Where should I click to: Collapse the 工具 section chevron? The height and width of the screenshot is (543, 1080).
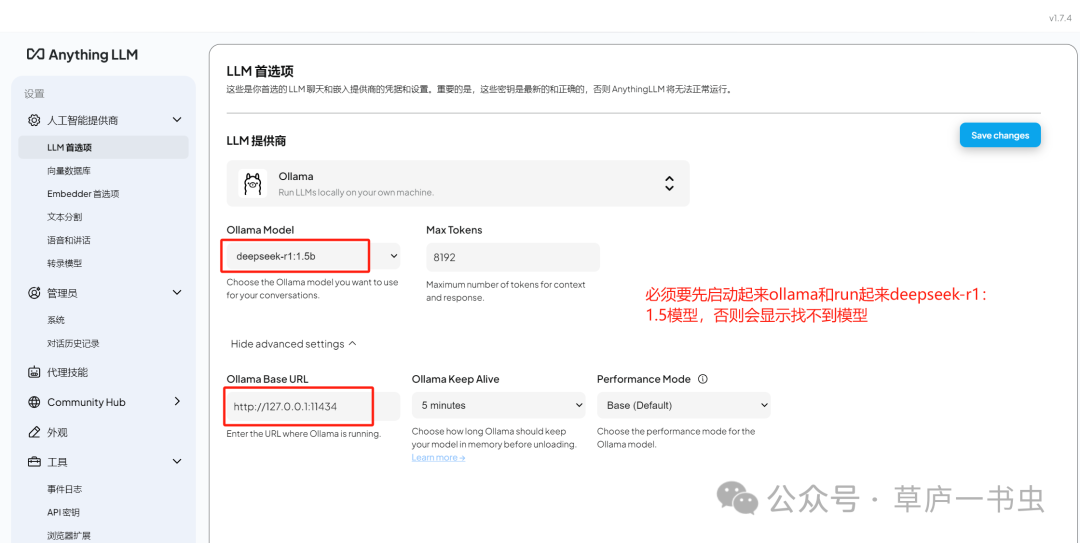177,462
